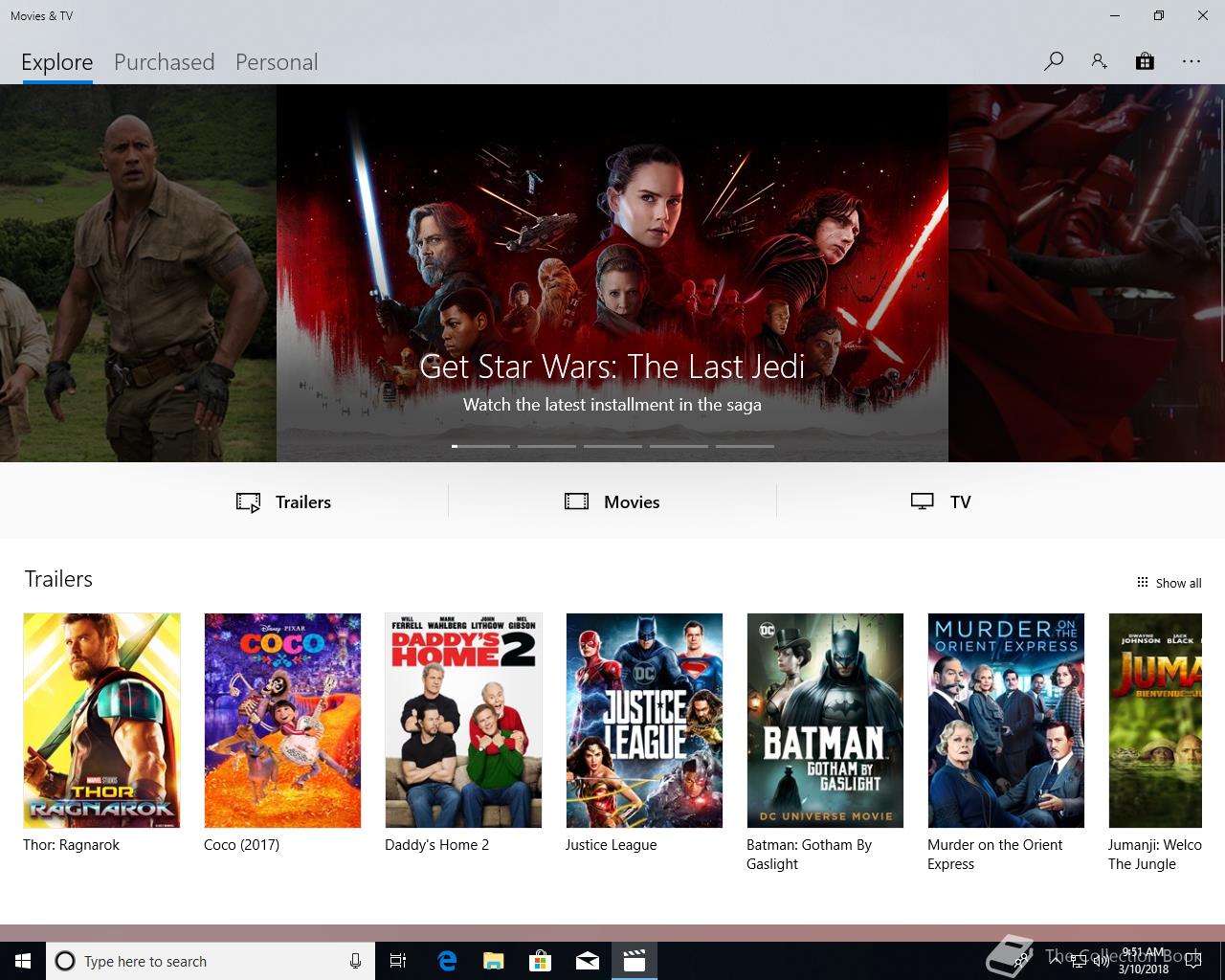The height and width of the screenshot is (980, 1225).
Task: Open File Explorer from the taskbar
Action: click(494, 961)
